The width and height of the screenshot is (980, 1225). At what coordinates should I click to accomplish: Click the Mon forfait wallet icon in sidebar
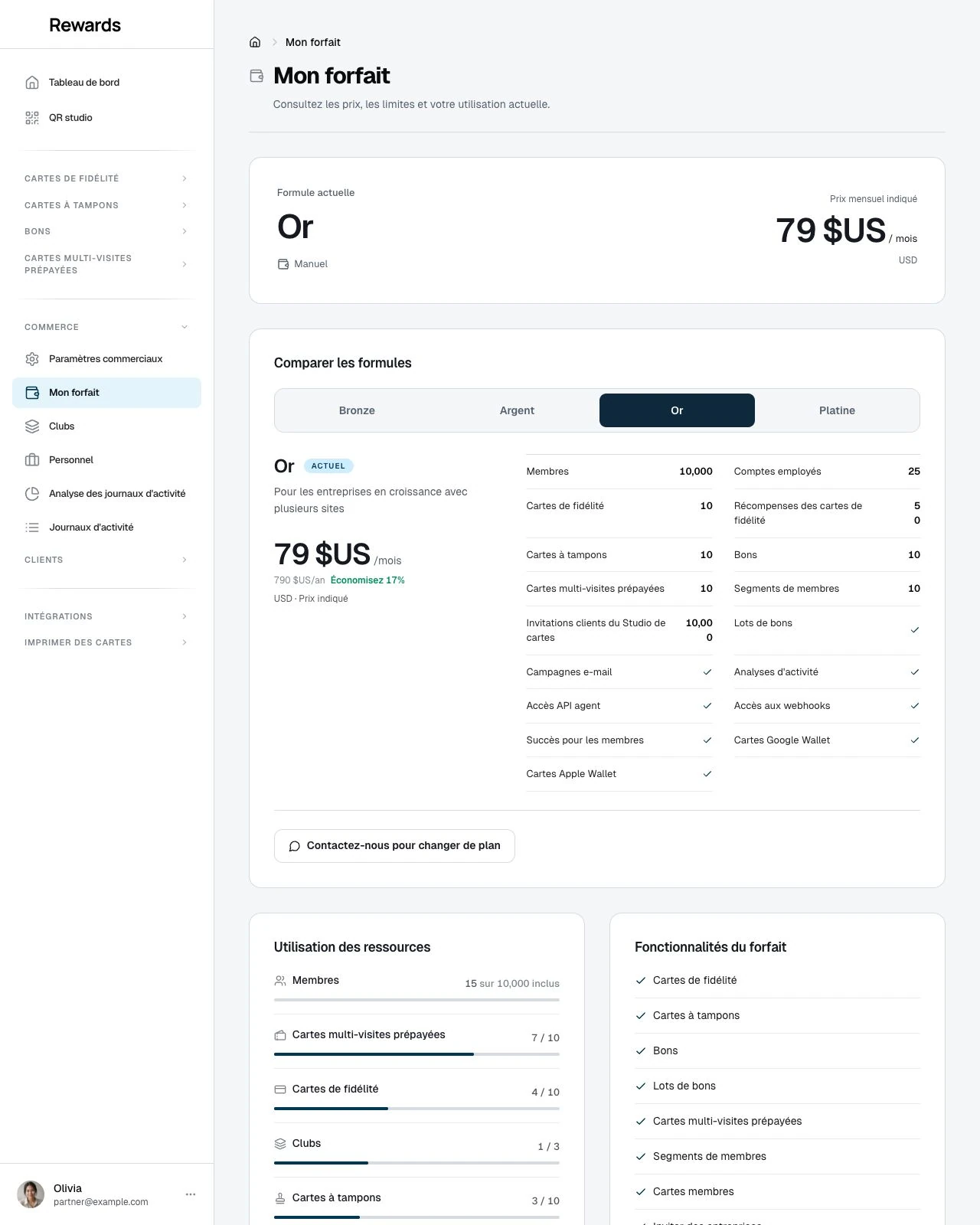tap(32, 393)
